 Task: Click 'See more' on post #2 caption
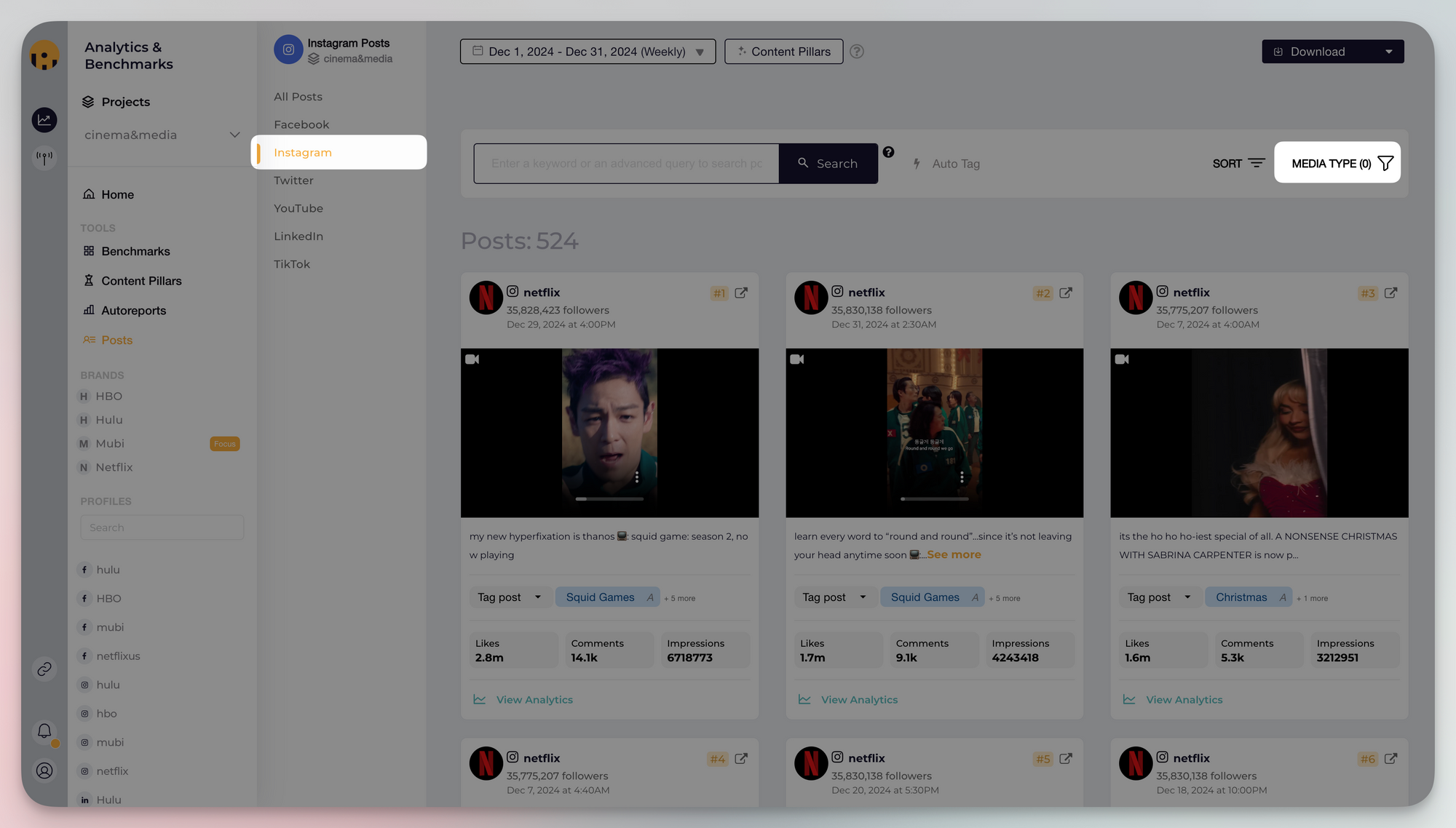point(954,554)
